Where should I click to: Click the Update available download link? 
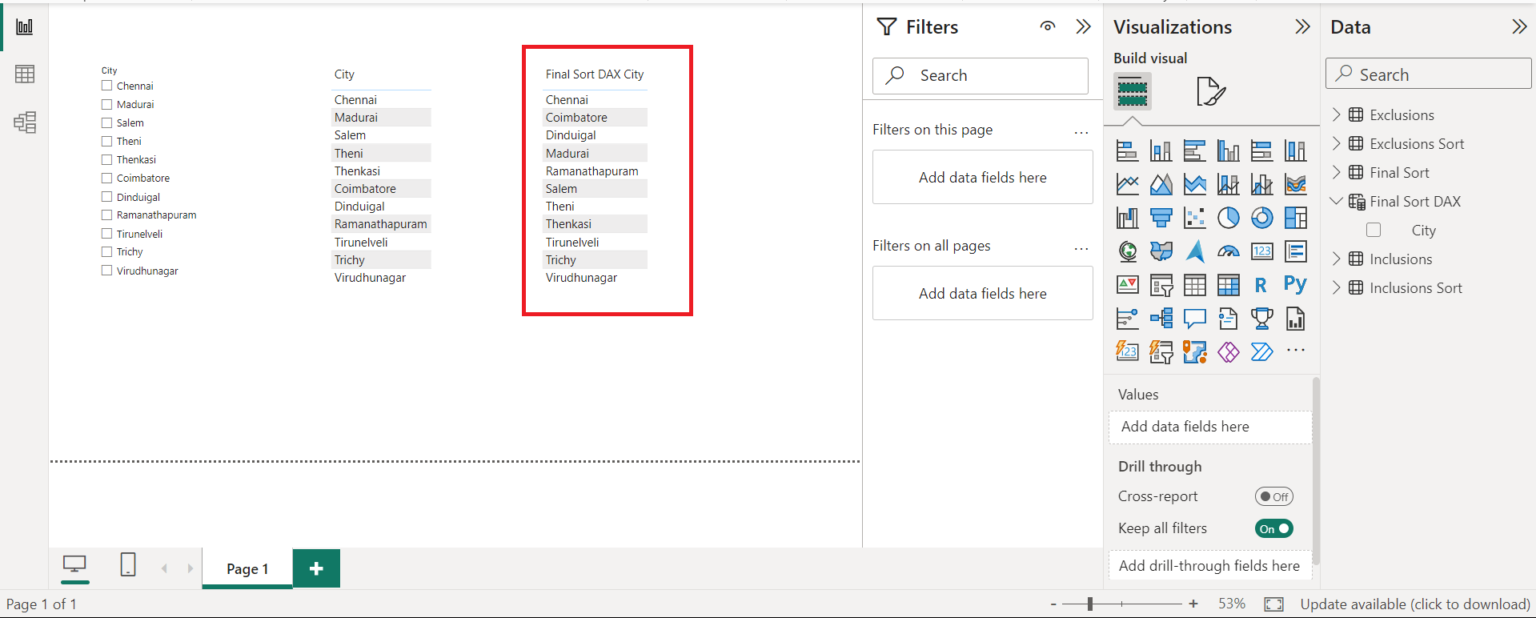coord(1413,604)
